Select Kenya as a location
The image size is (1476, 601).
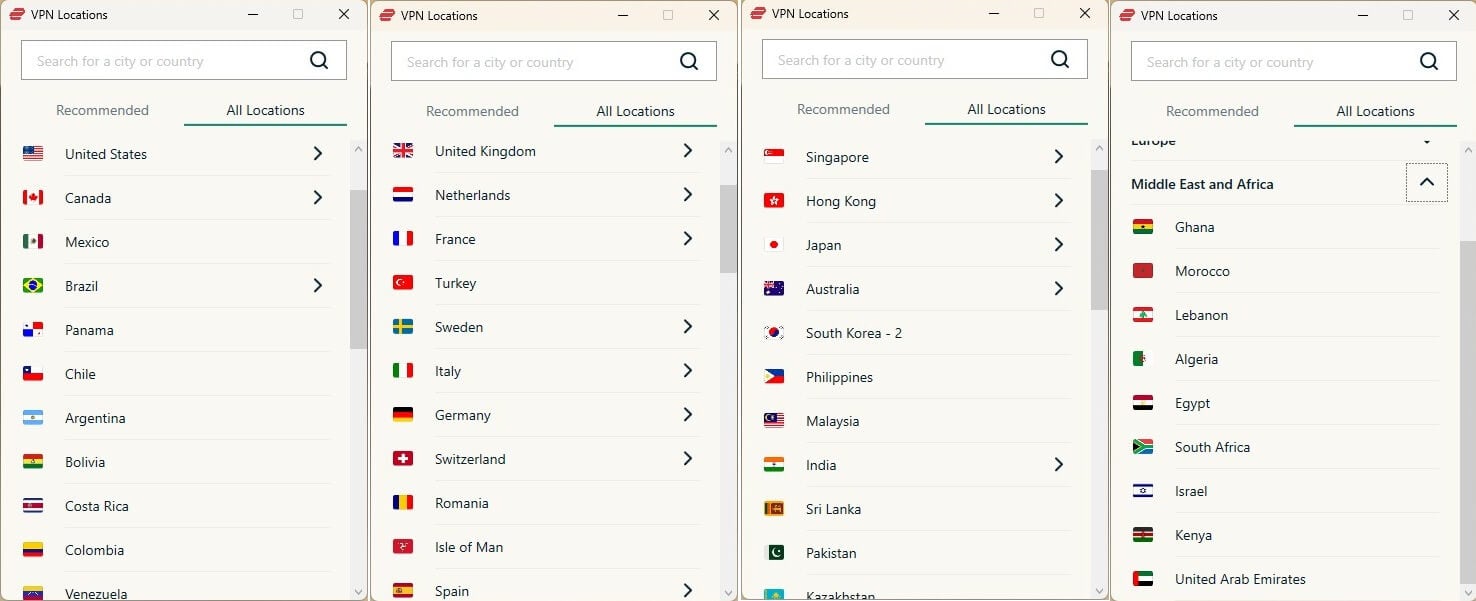point(1193,535)
